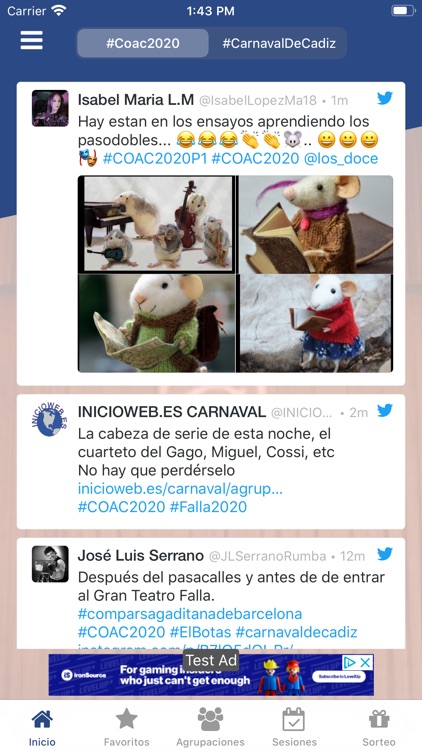
Task: Tap Twitter bird icon on José Luis Serrano tweet
Action: tap(385, 554)
